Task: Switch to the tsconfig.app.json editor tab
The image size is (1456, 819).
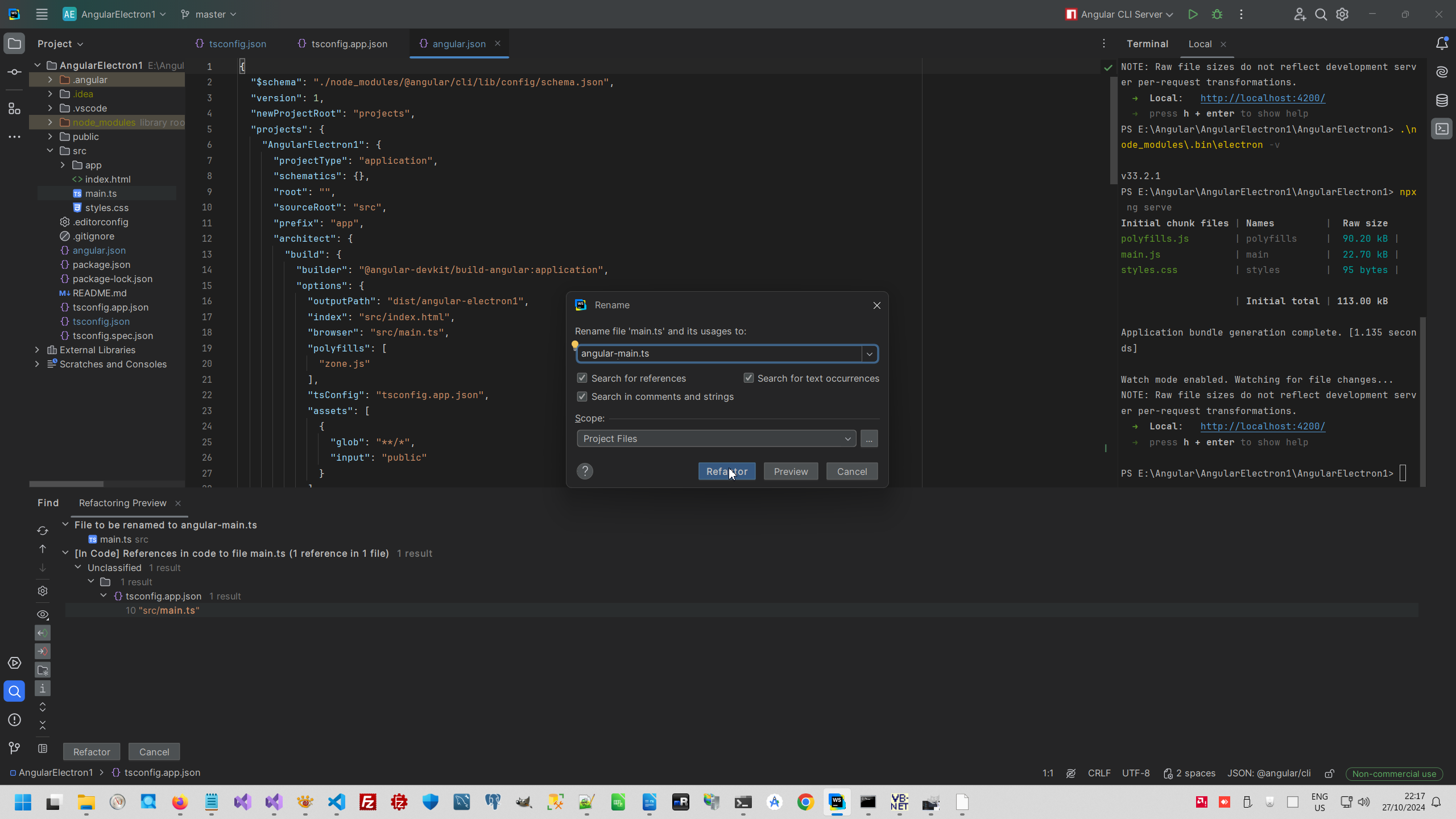Action: coord(349,44)
